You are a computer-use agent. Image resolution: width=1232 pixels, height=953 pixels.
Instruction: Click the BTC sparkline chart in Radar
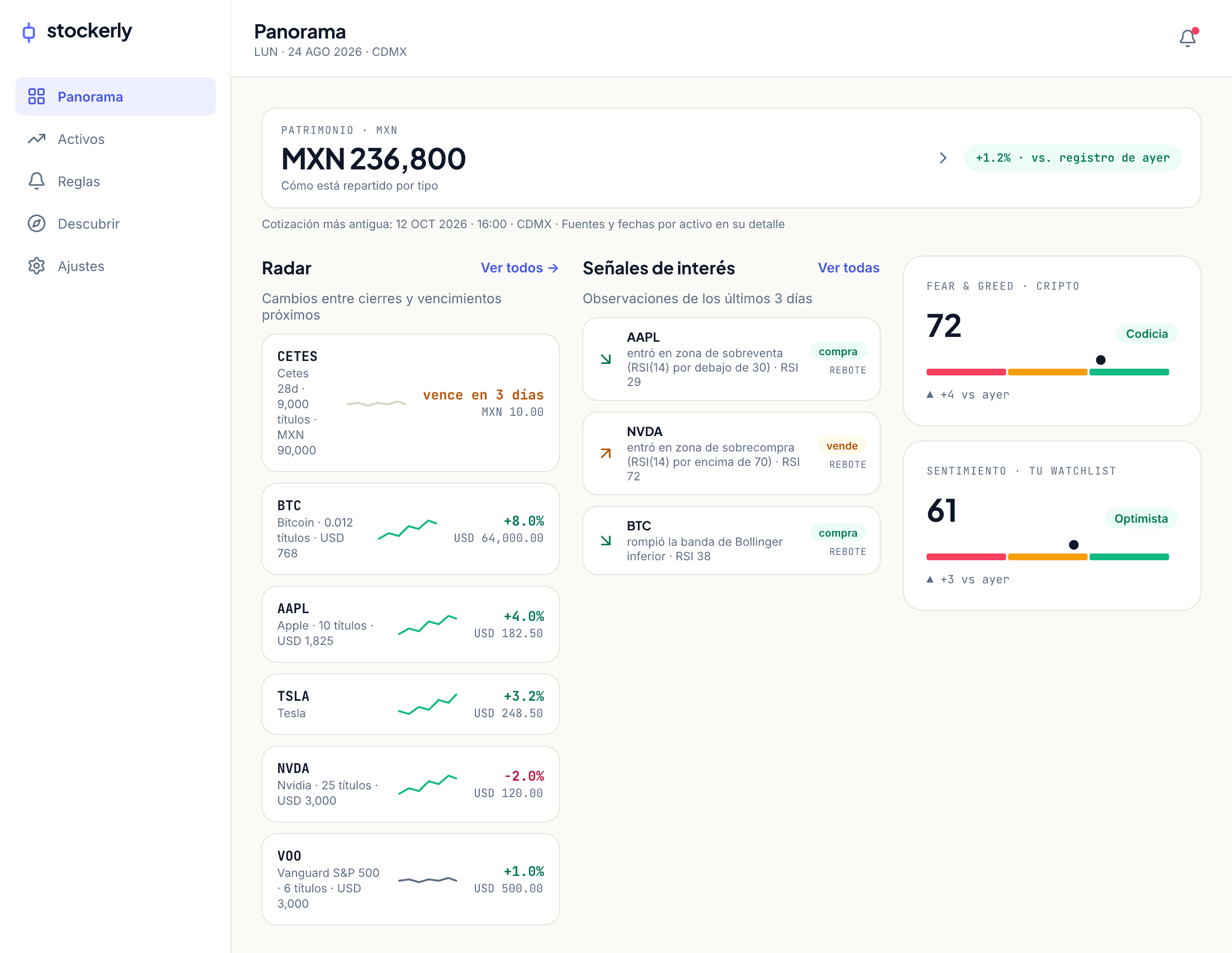click(407, 529)
